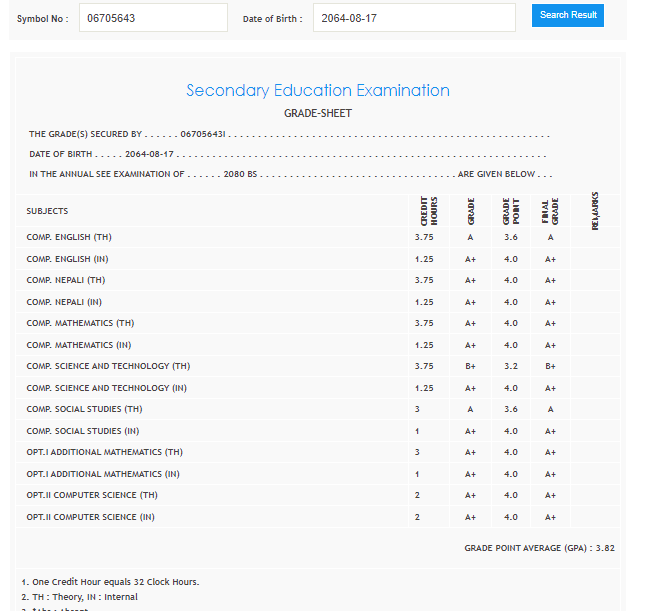Click COMP. SCIENCE AND TECHNOLOGY (TH) subject
This screenshot has width=652, height=611.
pos(108,366)
